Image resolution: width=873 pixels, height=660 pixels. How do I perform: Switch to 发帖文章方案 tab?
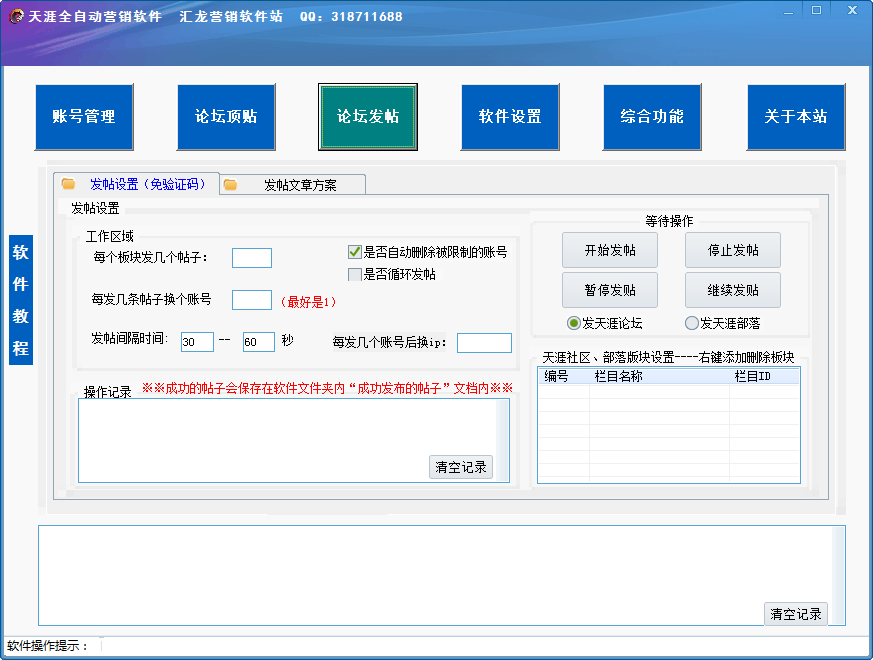tap(293, 185)
